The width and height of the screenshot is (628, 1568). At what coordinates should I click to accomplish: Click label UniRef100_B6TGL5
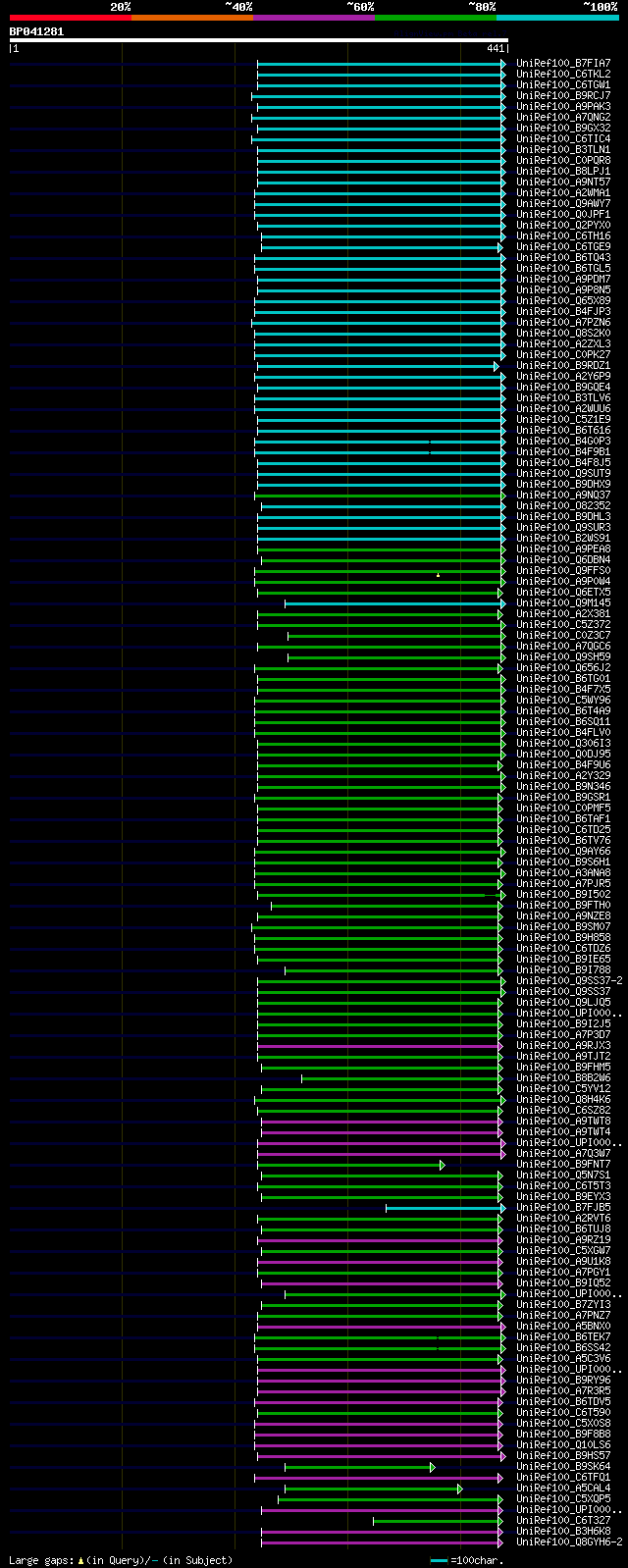[x=563, y=268]
